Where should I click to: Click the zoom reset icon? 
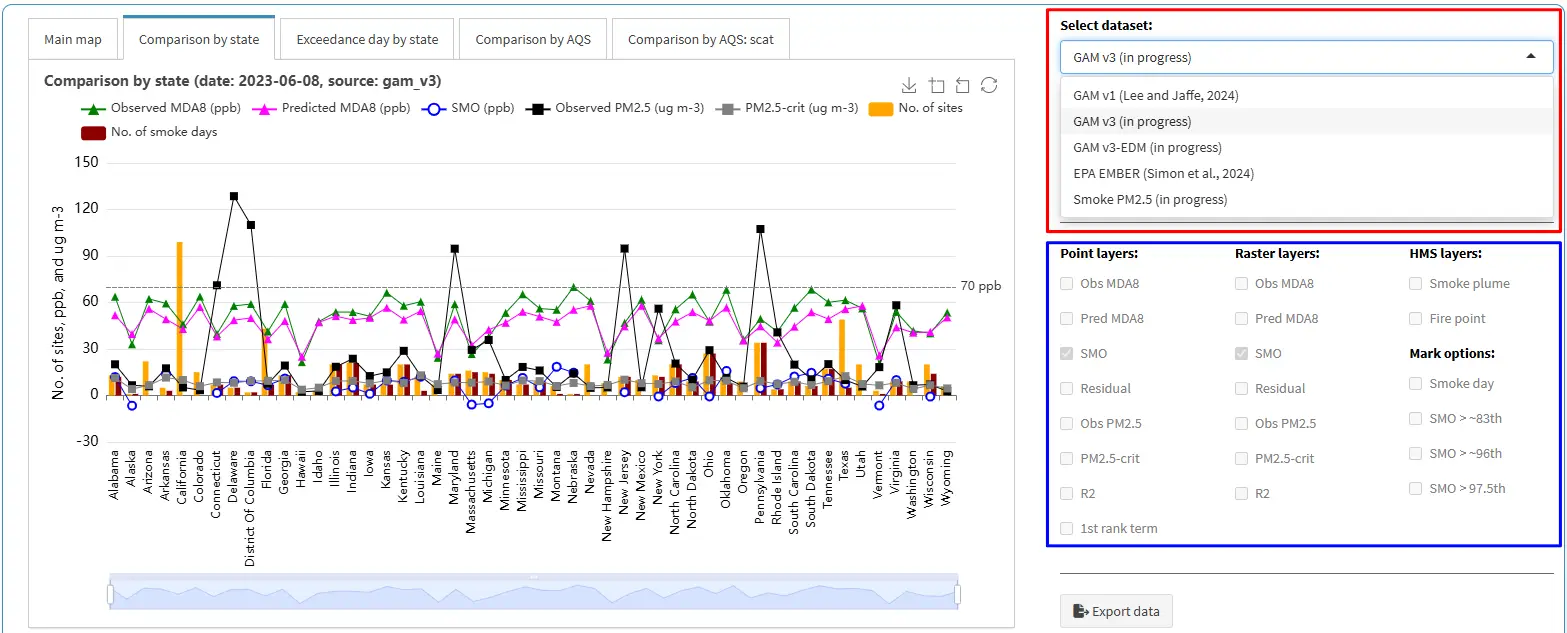tap(963, 85)
